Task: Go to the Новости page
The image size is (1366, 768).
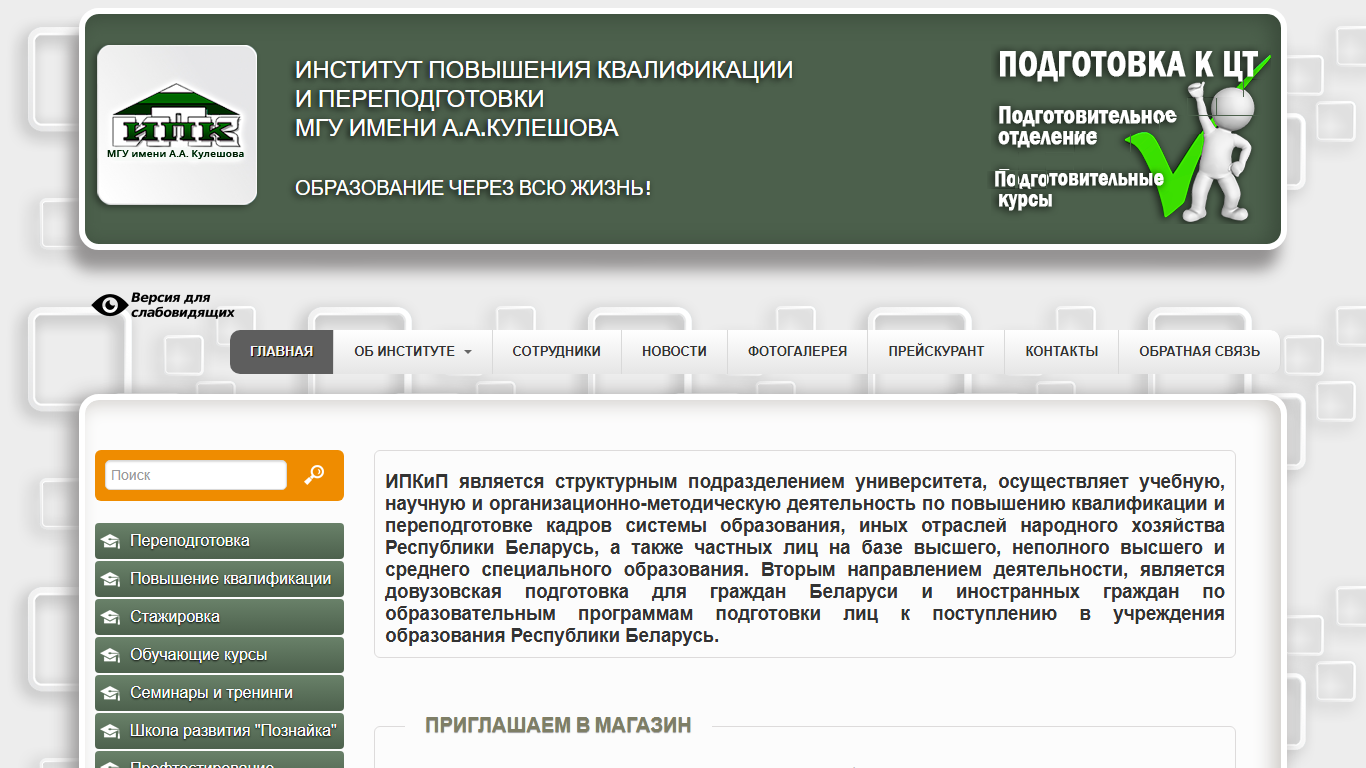Action: [674, 352]
